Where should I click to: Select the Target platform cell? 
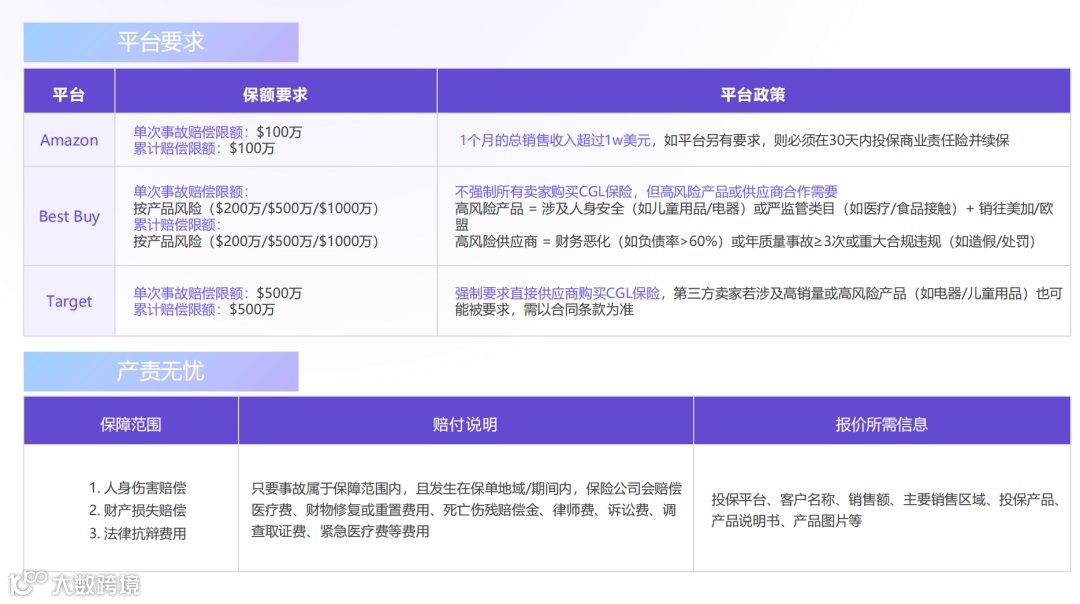(69, 301)
